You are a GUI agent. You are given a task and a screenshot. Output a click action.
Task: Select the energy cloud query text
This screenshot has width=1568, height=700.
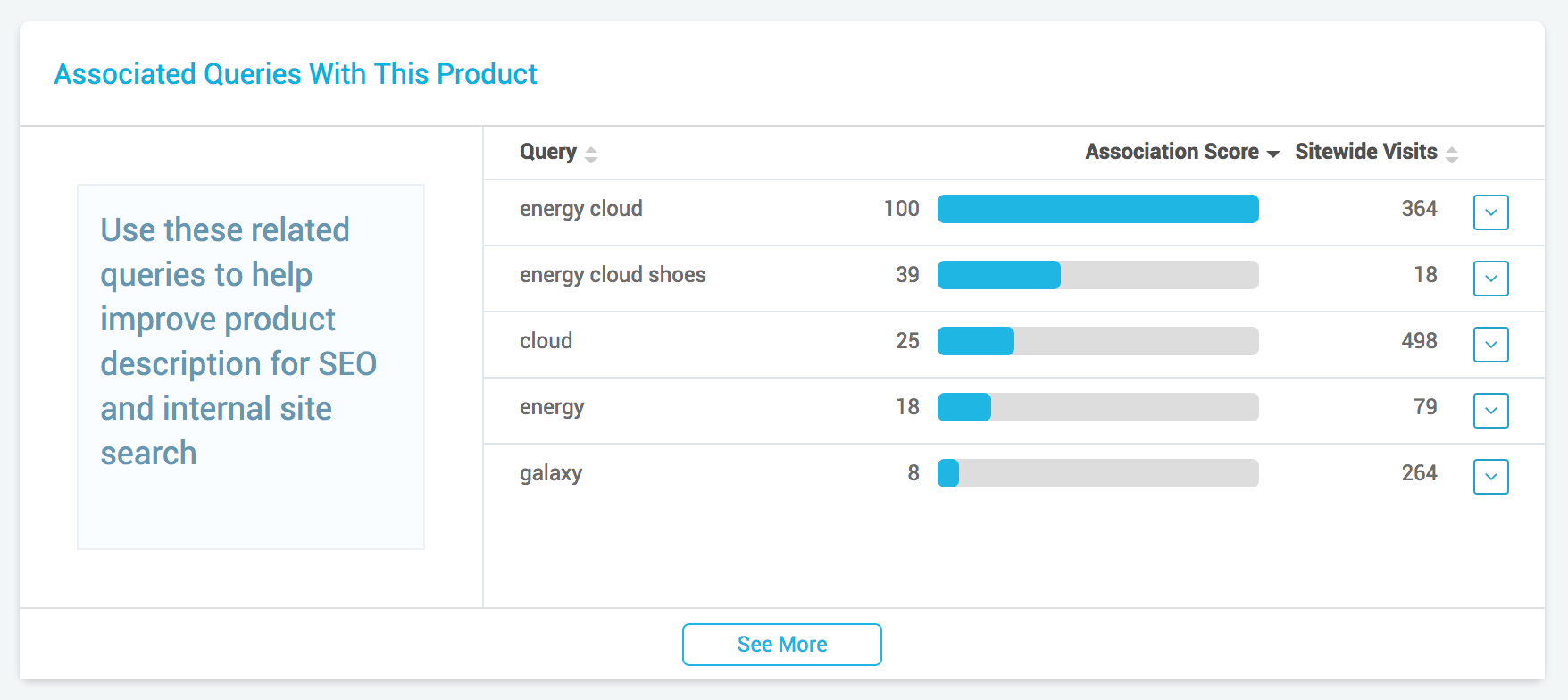pos(580,209)
